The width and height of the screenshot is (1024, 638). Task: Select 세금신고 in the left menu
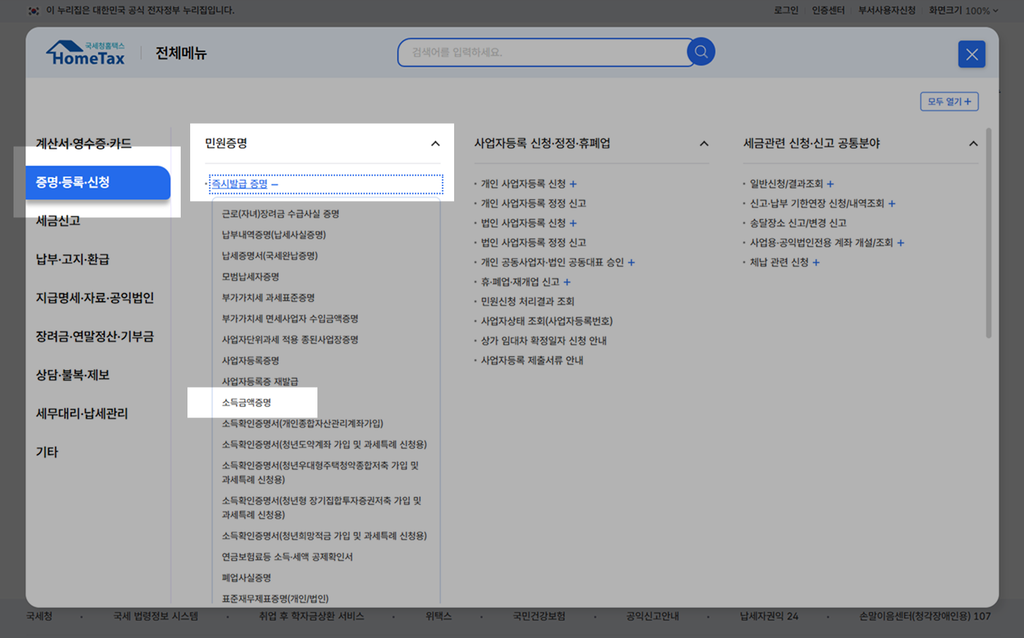pos(58,220)
